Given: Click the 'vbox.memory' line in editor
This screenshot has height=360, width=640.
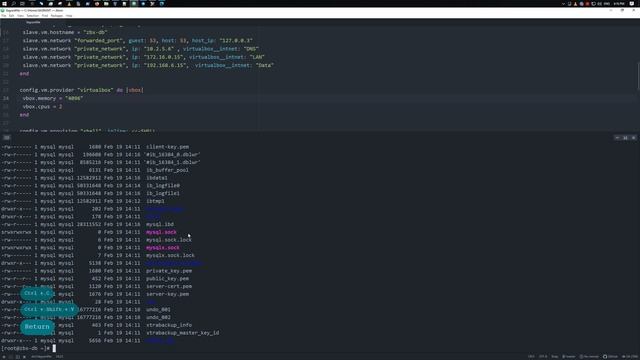Looking at the screenshot, I should pos(53,98).
